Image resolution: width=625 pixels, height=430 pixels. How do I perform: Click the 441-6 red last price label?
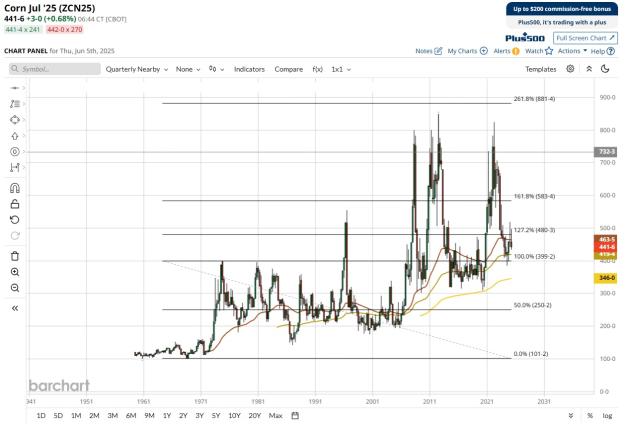605,247
